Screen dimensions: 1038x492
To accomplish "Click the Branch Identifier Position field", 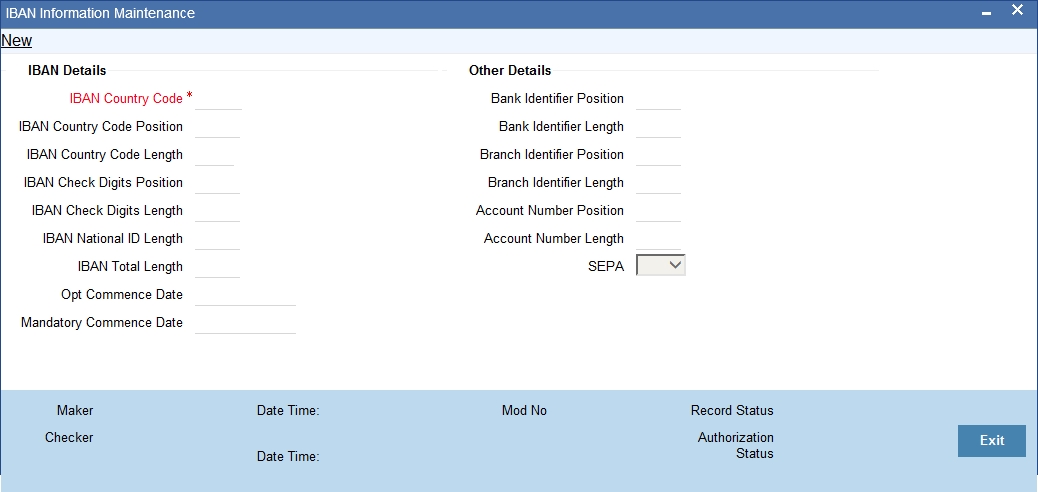I will (658, 154).
